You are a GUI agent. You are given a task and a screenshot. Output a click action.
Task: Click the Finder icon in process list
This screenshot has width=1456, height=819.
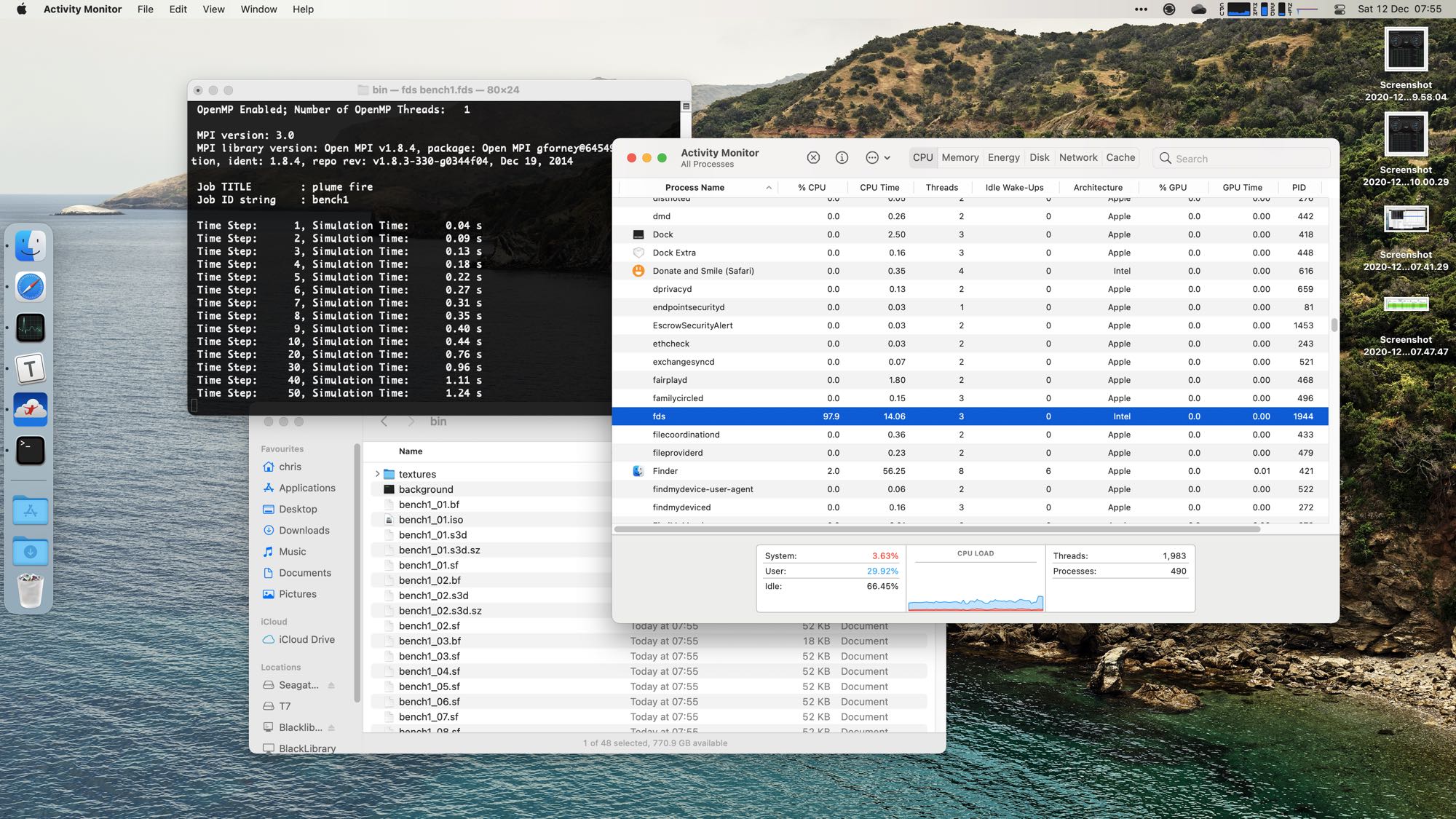[x=638, y=471]
